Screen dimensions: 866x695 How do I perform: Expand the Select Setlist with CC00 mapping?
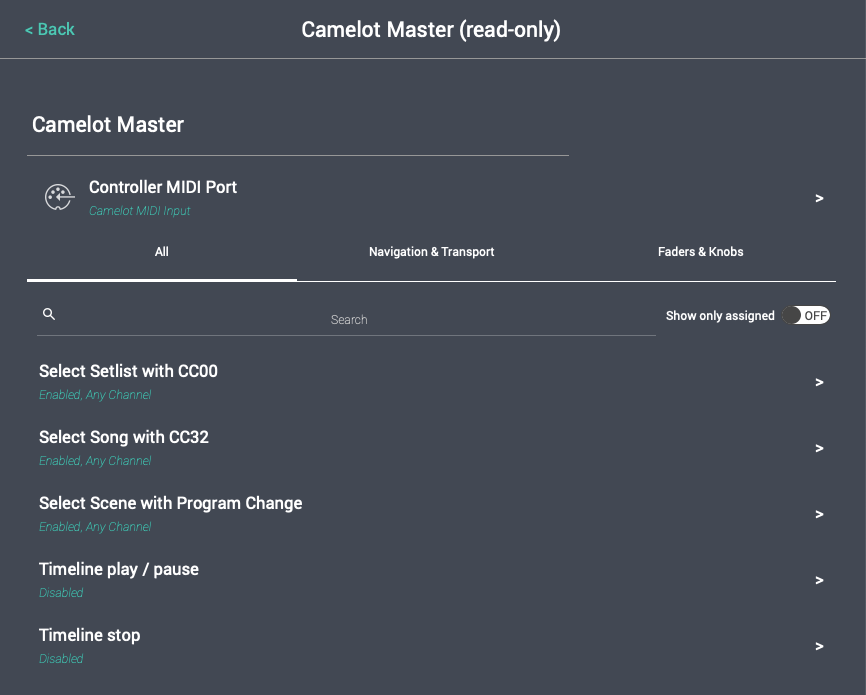[x=819, y=382]
